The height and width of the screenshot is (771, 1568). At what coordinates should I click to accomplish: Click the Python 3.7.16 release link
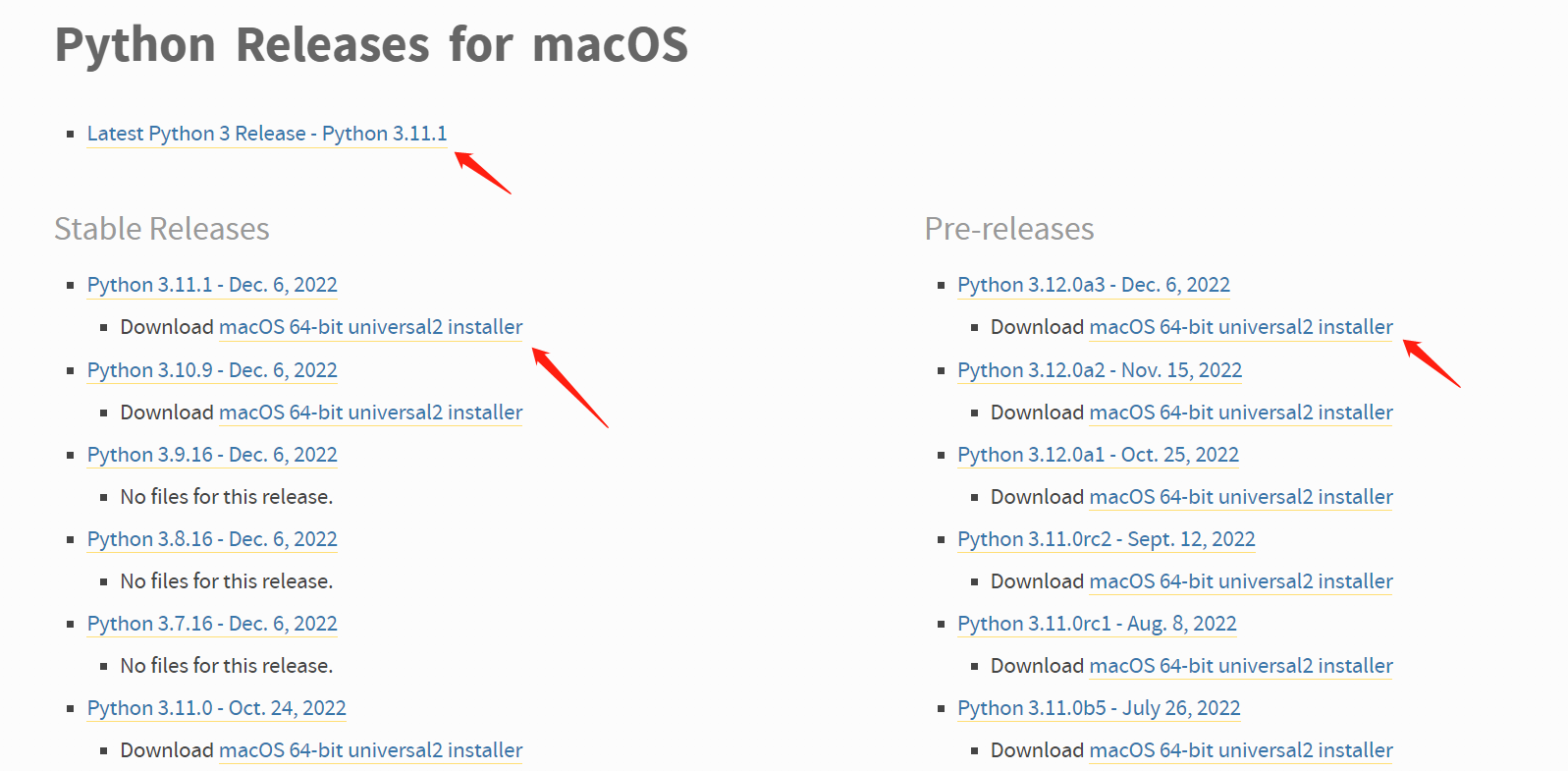[211, 624]
